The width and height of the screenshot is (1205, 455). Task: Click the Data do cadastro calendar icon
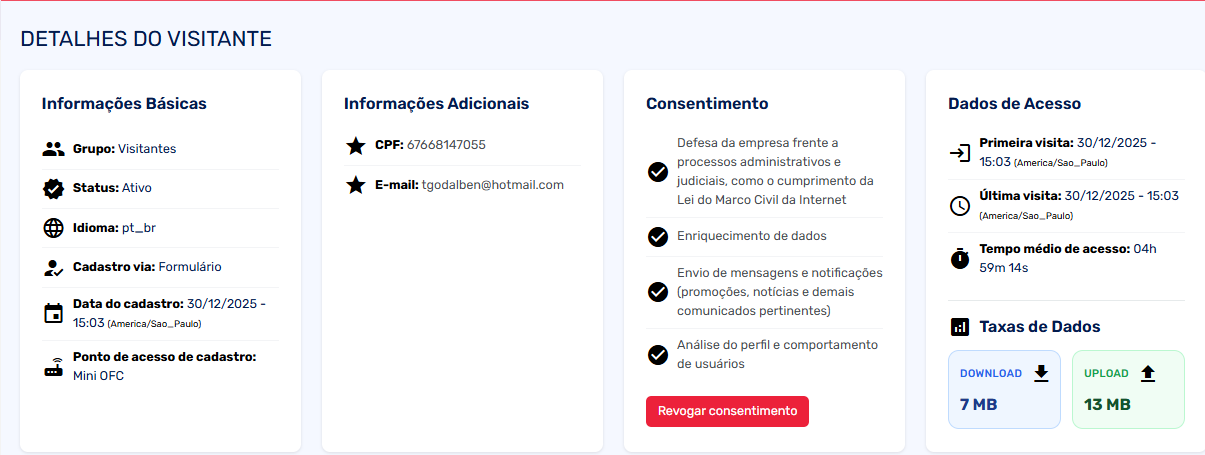tap(54, 313)
